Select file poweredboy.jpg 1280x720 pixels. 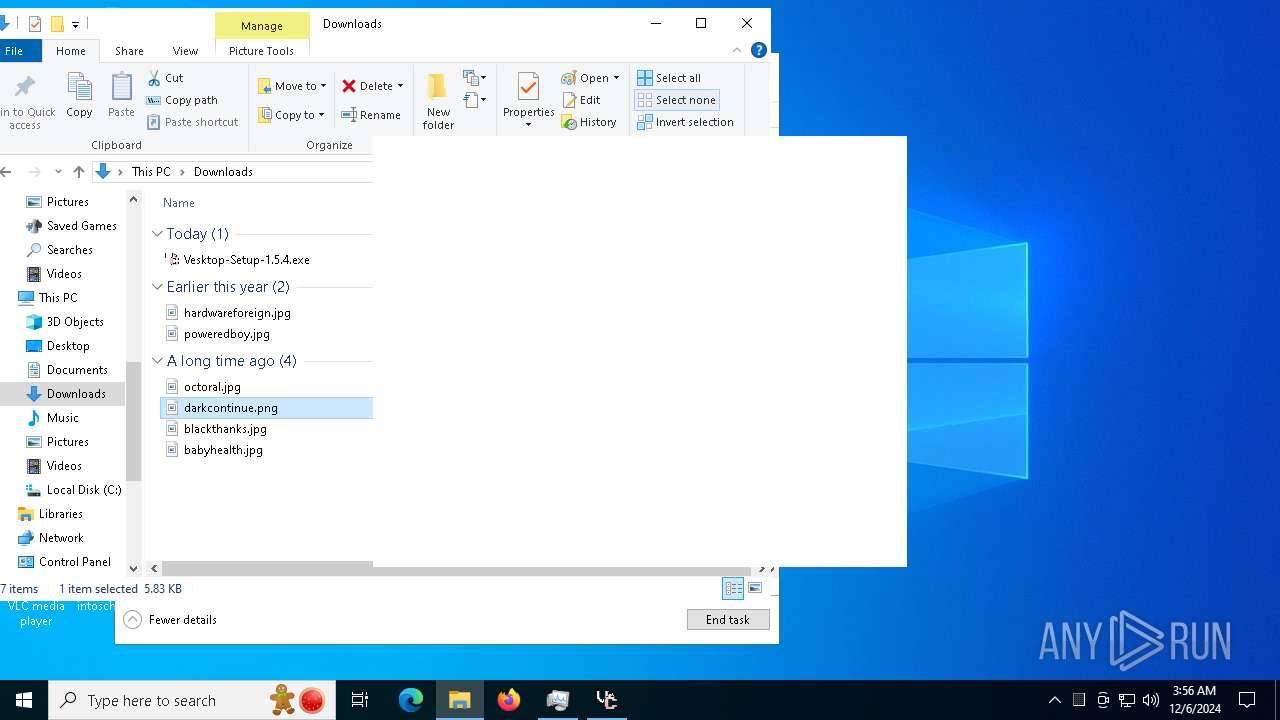pos(226,334)
